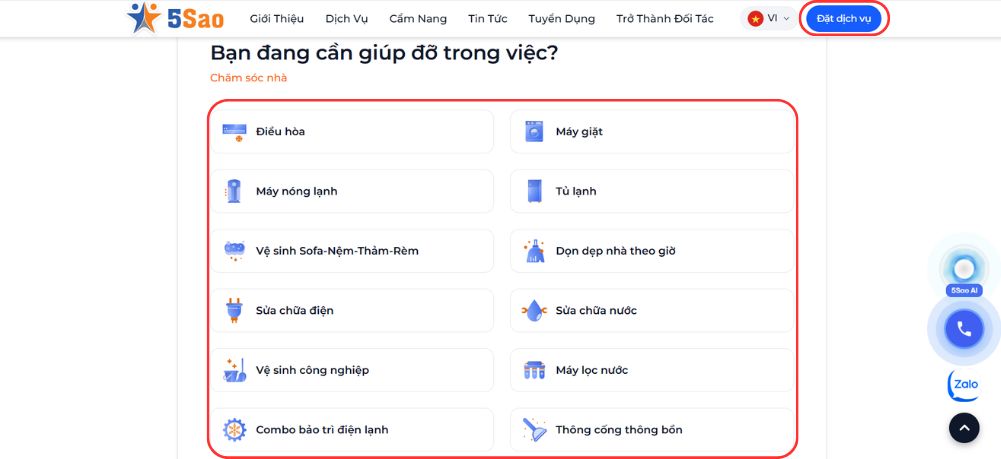Viewport: 1001px width, 459px height.
Task: Click the Combo bảo trì điện lạnh label
Action: (322, 430)
